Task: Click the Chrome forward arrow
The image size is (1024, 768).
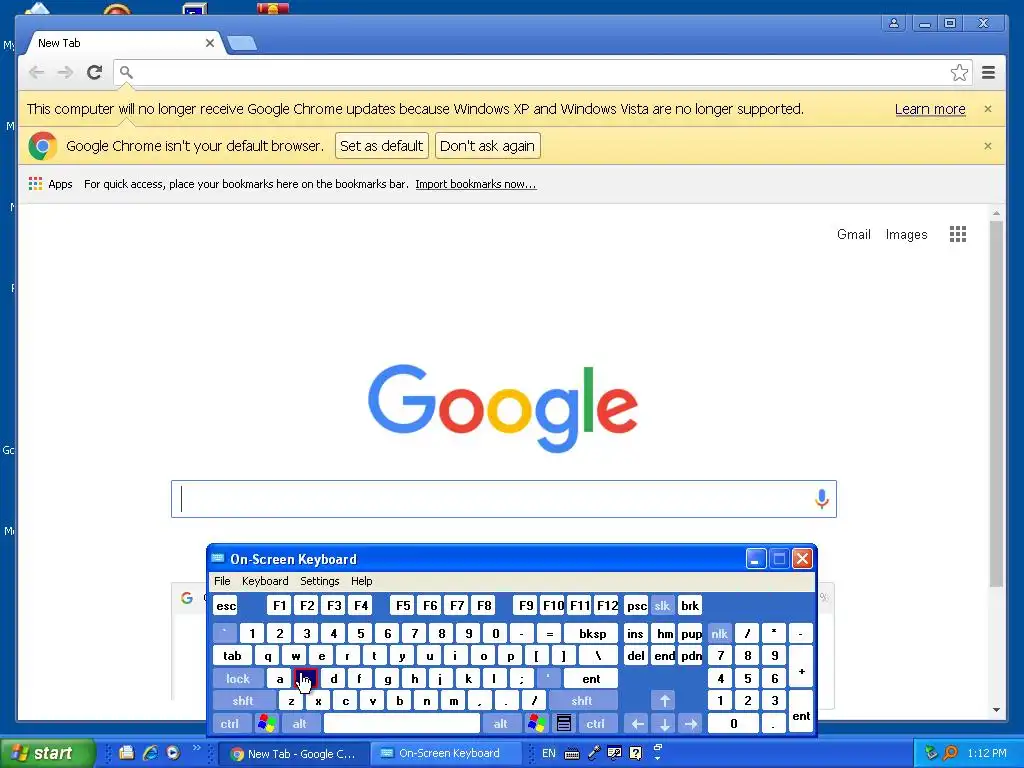Action: (x=65, y=72)
